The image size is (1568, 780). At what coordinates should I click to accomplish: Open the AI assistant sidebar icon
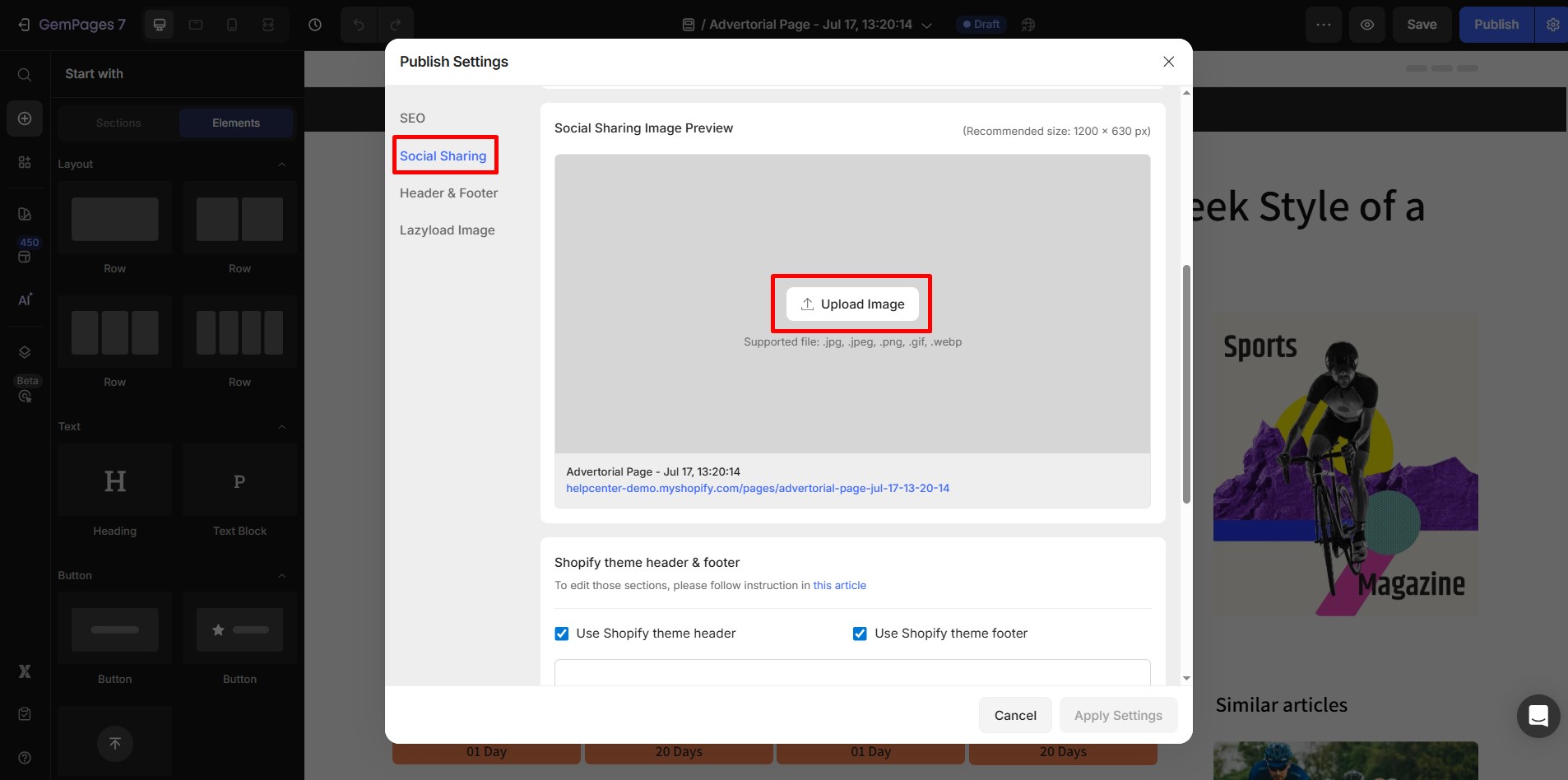pyautogui.click(x=24, y=299)
